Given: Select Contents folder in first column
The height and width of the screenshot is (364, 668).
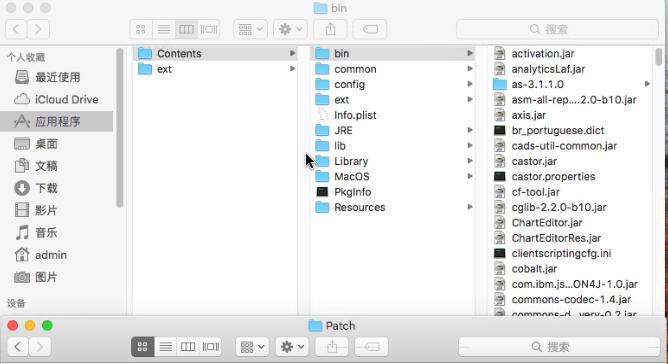Looking at the screenshot, I should click(x=216, y=53).
